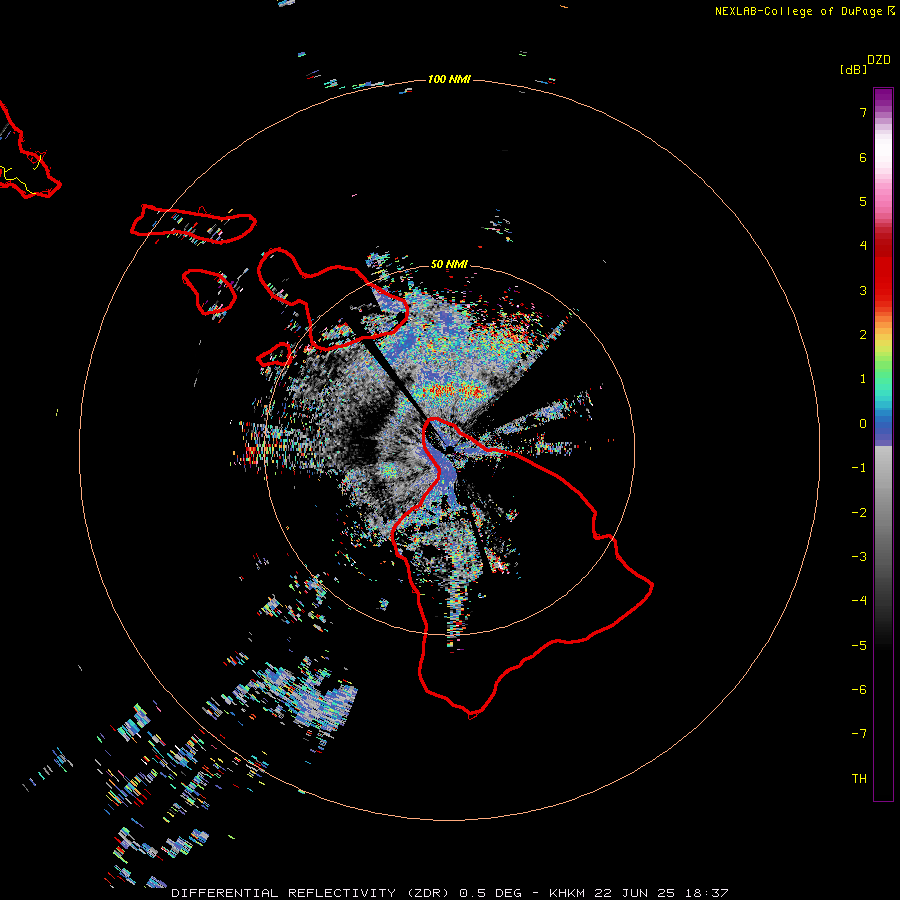This screenshot has width=900, height=900.
Task: Click the ZDR color scale bar
Action: coord(883,444)
